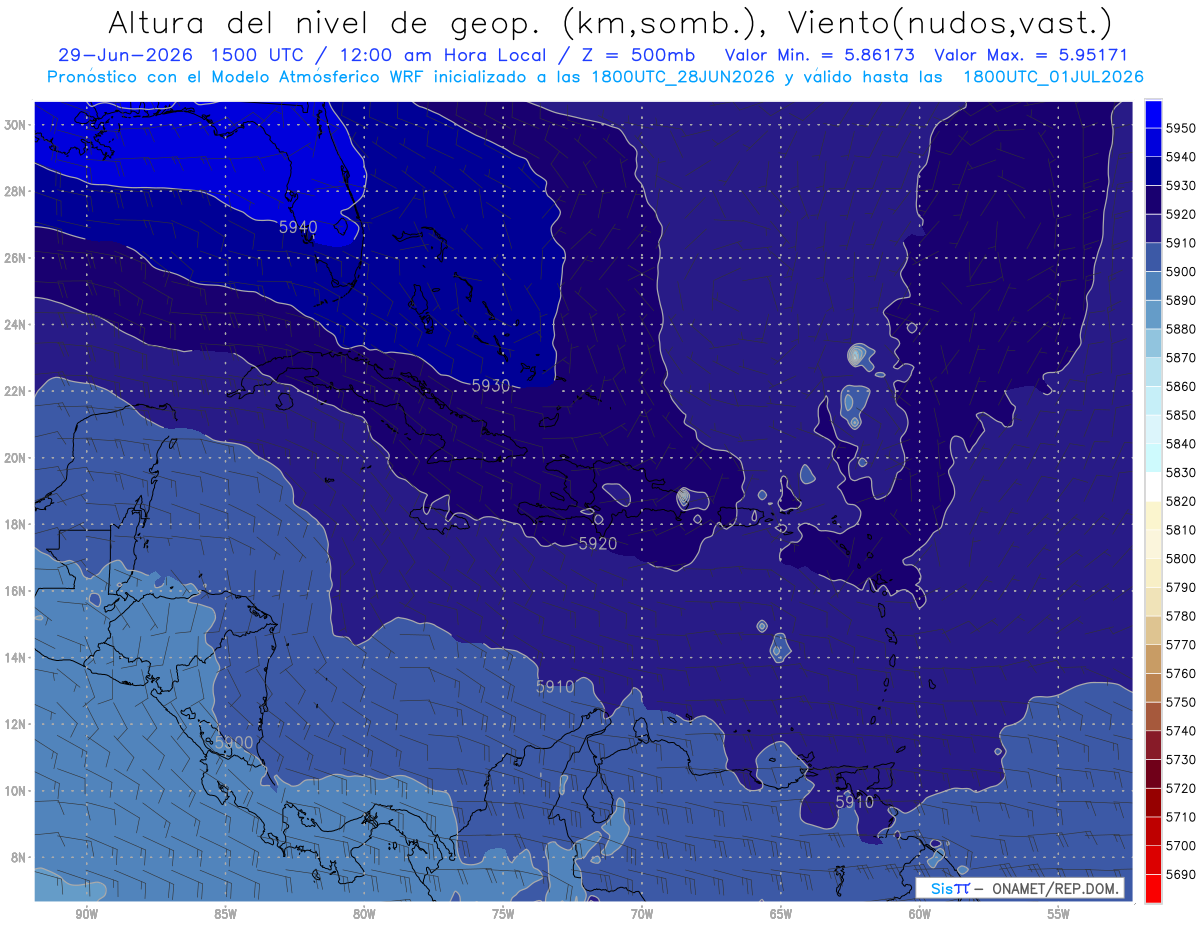Click the 5760 value on the color scale

[1180, 674]
